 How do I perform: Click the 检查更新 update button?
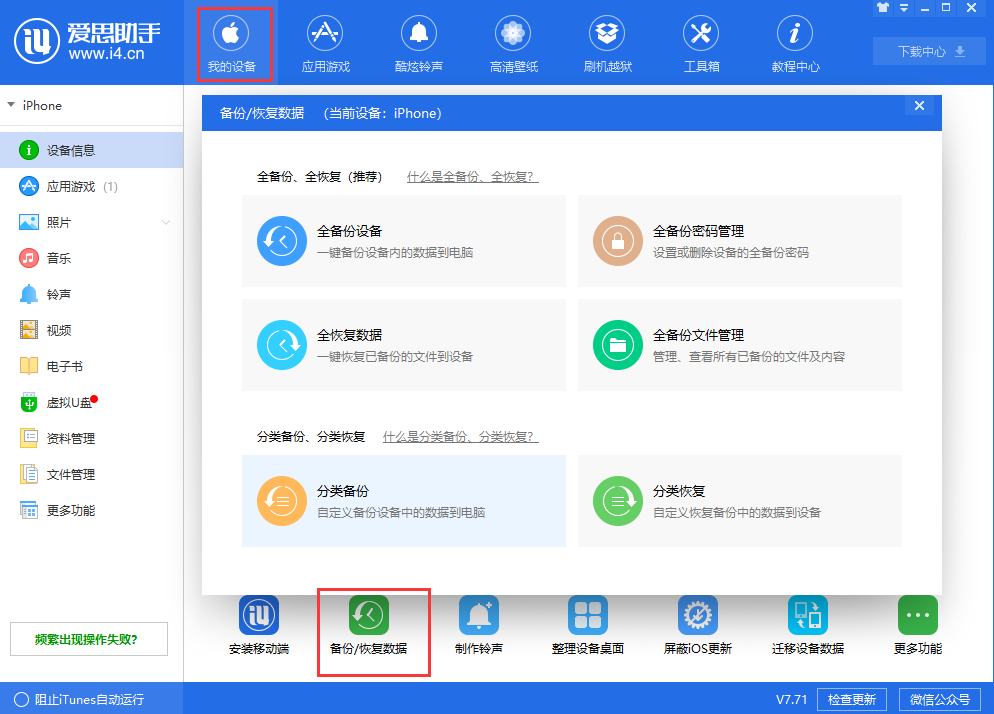click(851, 699)
